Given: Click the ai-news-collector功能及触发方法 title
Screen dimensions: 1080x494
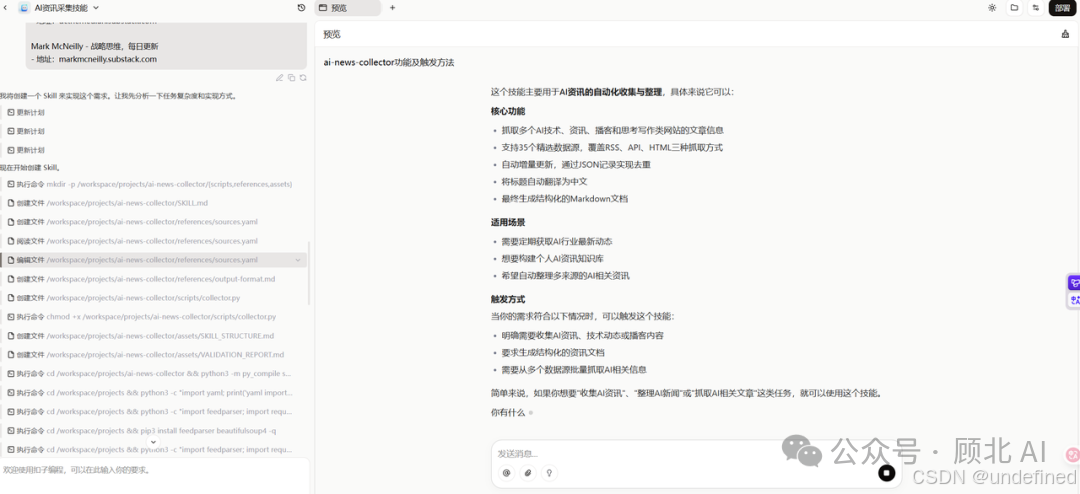Looking at the screenshot, I should (x=389, y=62).
